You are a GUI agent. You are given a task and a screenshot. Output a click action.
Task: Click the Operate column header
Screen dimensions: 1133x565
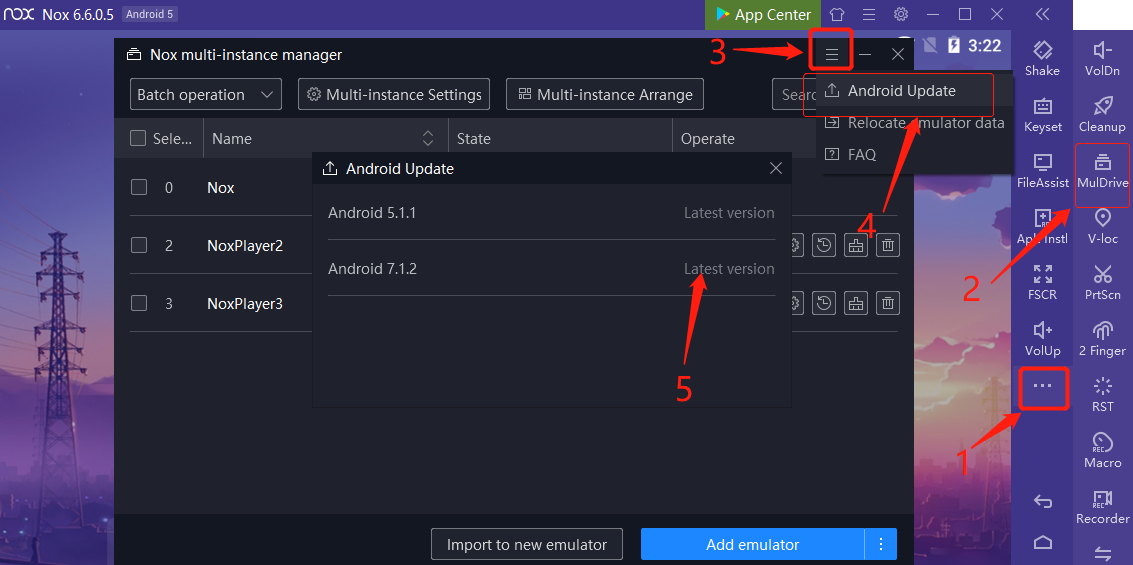tap(707, 138)
